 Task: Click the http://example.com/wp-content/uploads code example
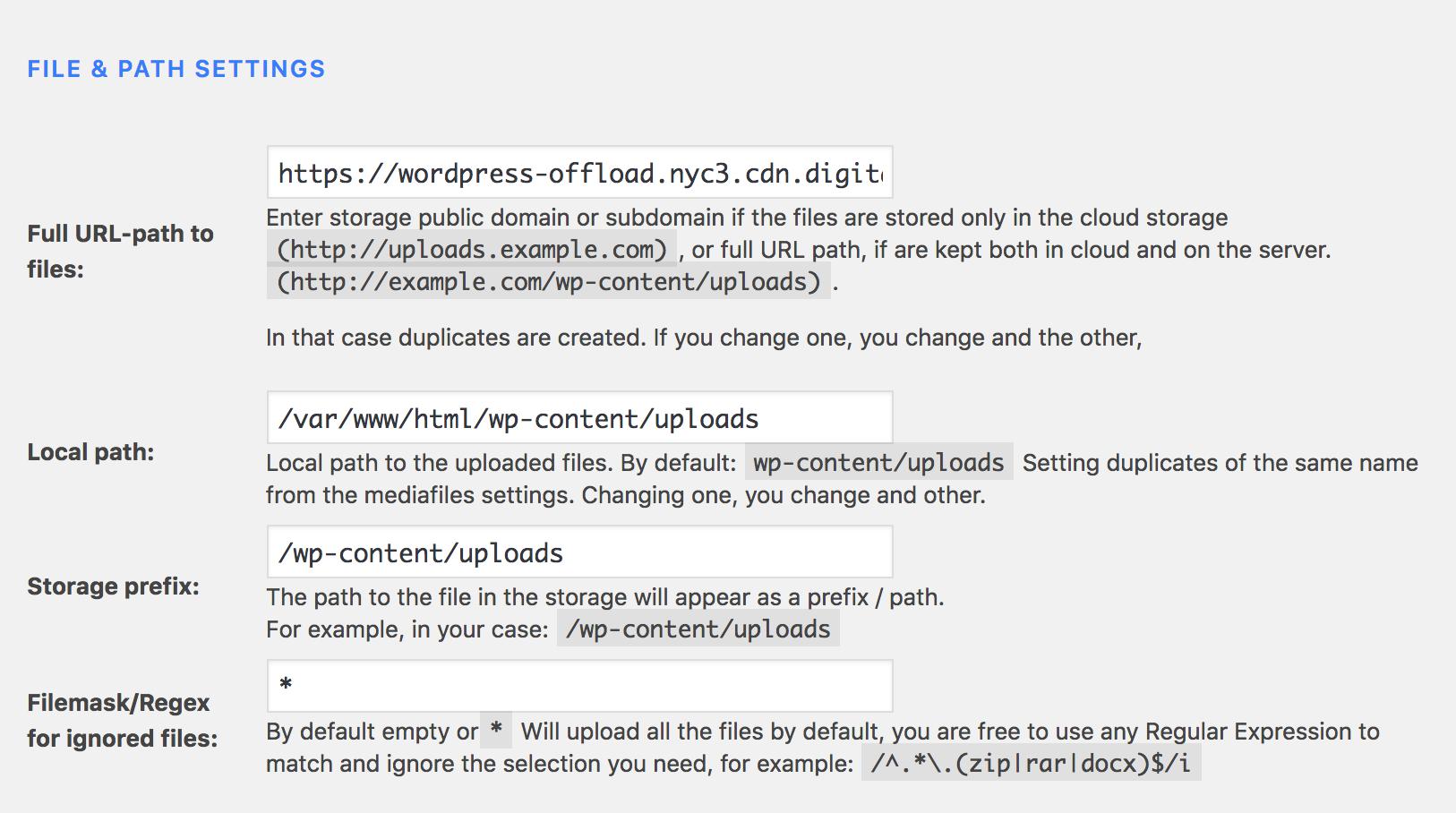coord(548,282)
